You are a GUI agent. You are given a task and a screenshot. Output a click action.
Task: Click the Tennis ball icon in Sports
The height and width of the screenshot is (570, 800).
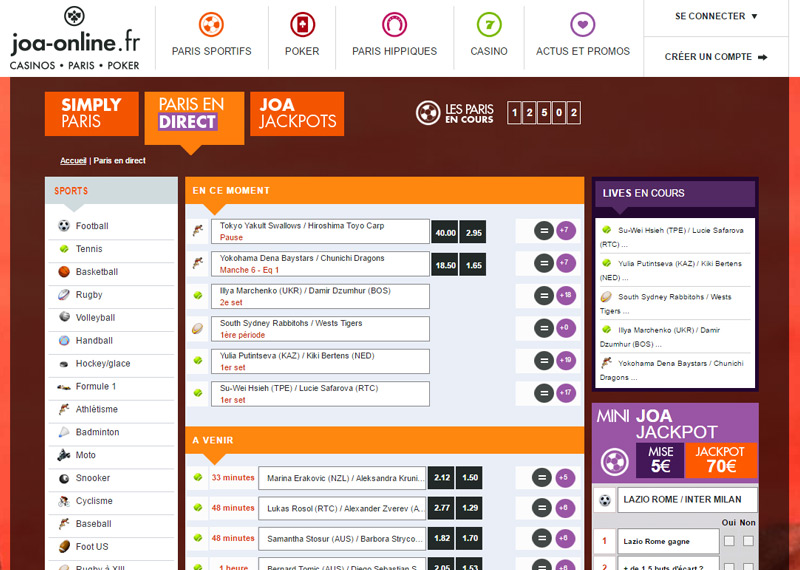(x=64, y=249)
